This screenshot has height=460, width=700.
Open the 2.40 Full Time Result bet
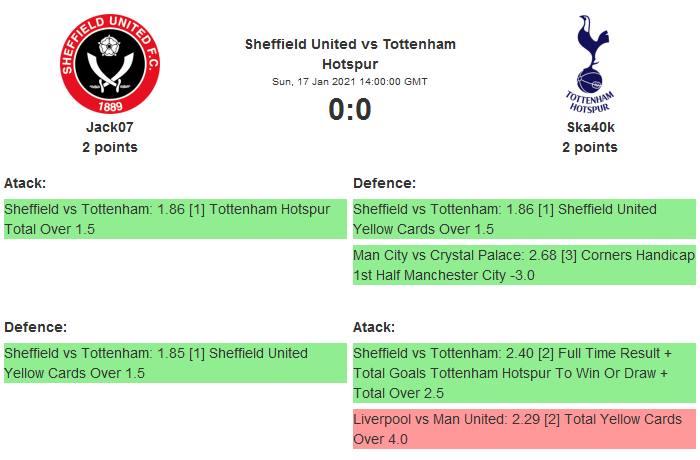(523, 373)
